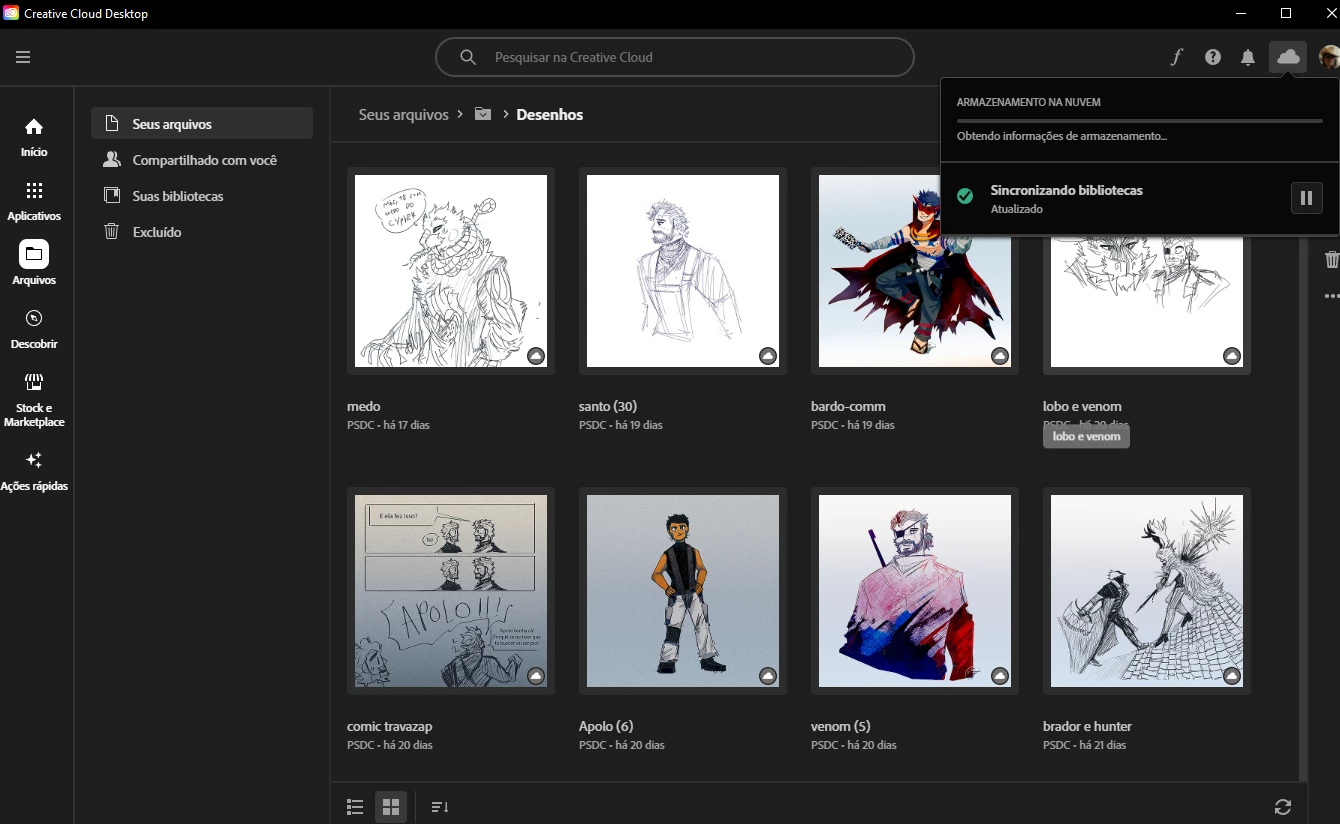Open the hamburger menu

pos(23,57)
